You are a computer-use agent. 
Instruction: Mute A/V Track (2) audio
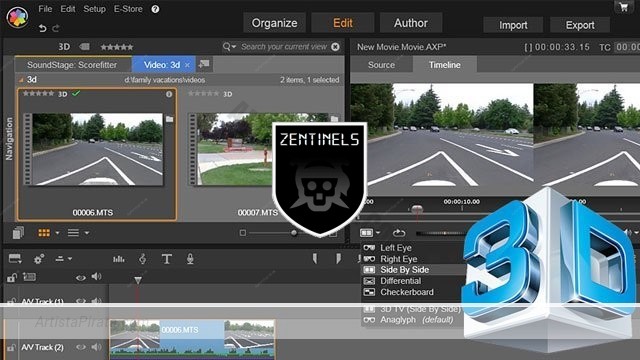pyautogui.click(x=97, y=347)
